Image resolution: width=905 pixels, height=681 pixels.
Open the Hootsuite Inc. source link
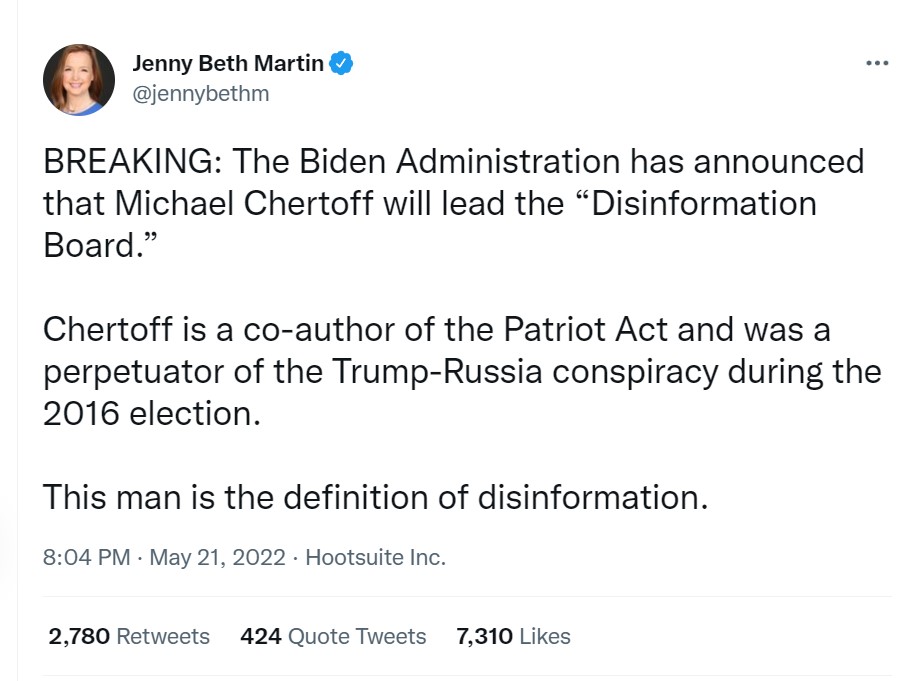[375, 557]
